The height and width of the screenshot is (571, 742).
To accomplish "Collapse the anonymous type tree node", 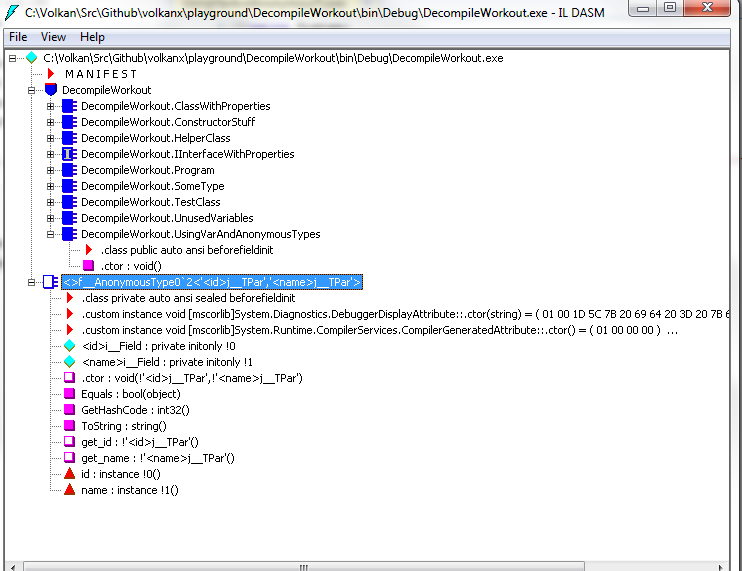I will coord(33,282).
